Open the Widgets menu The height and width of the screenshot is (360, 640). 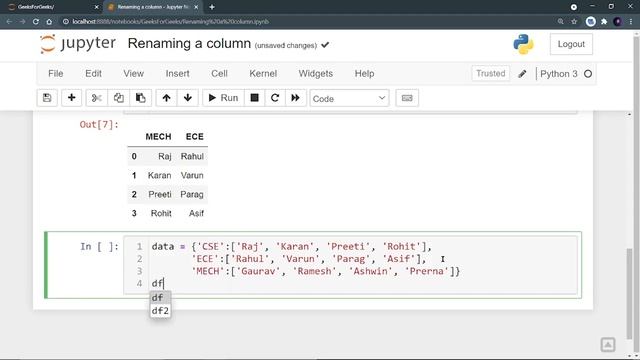316,73
